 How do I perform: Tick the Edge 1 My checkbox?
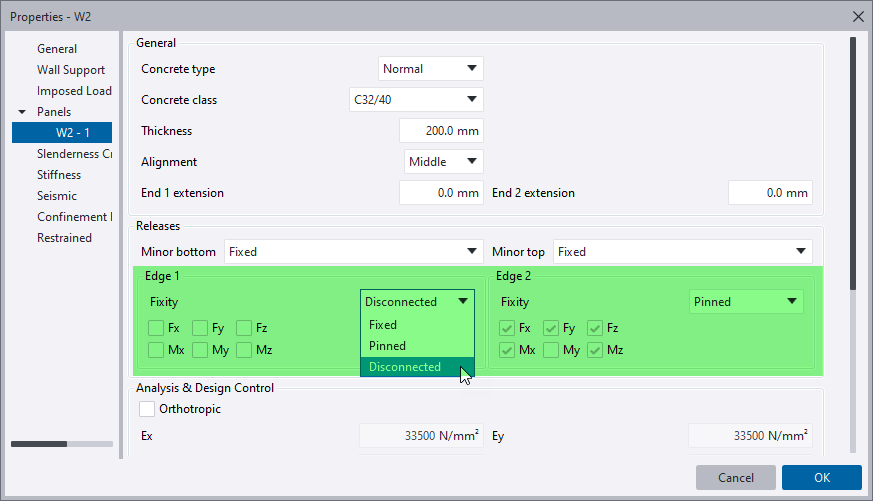point(200,350)
